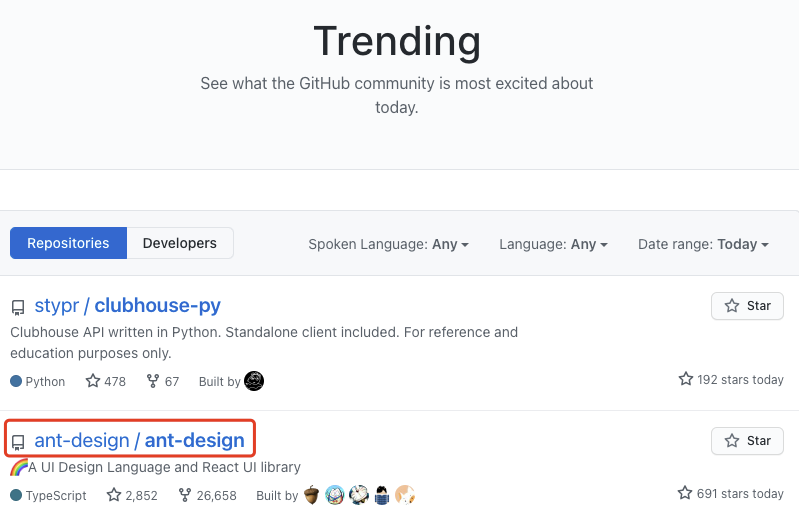799x524 pixels.
Task: Click the star count 478 for clubhouse-py
Action: (x=105, y=381)
